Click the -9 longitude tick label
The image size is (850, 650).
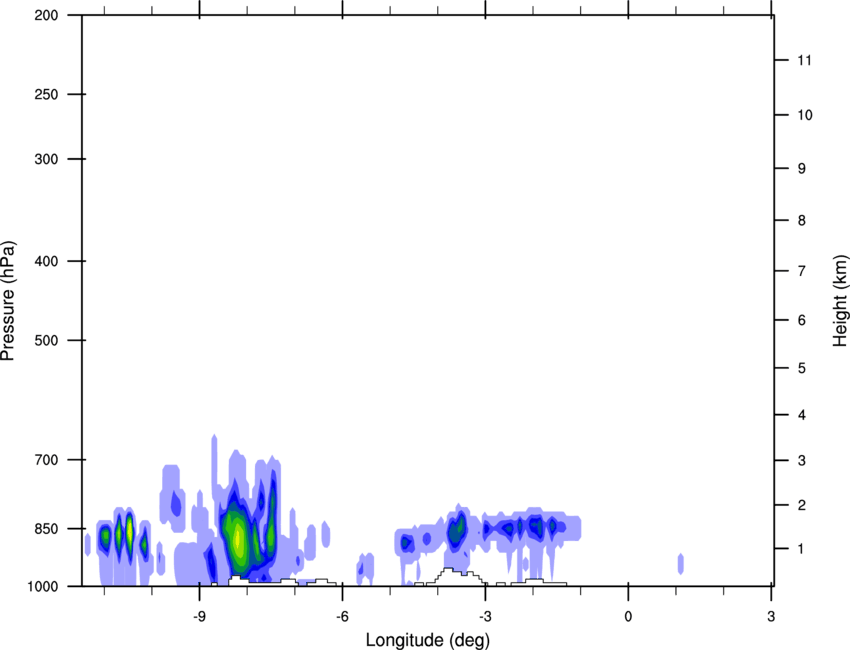199,617
